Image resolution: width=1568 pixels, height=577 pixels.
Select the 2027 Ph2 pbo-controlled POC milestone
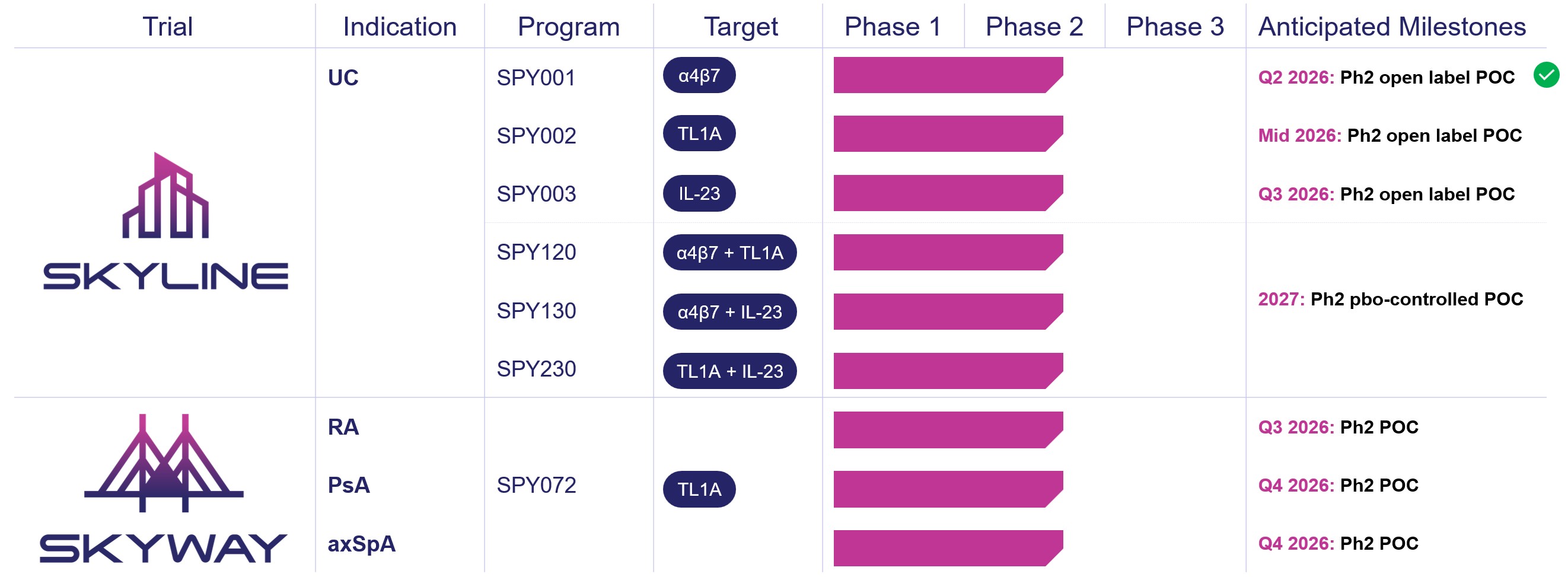[x=1390, y=299]
